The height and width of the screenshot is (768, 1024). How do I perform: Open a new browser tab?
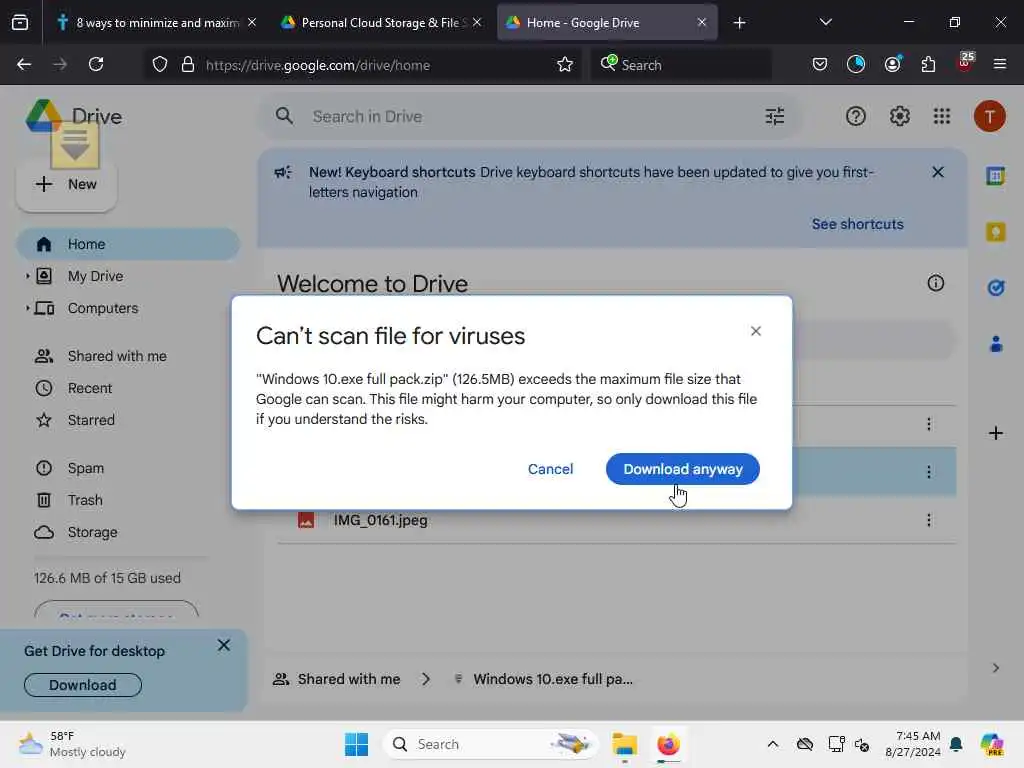[739, 23]
